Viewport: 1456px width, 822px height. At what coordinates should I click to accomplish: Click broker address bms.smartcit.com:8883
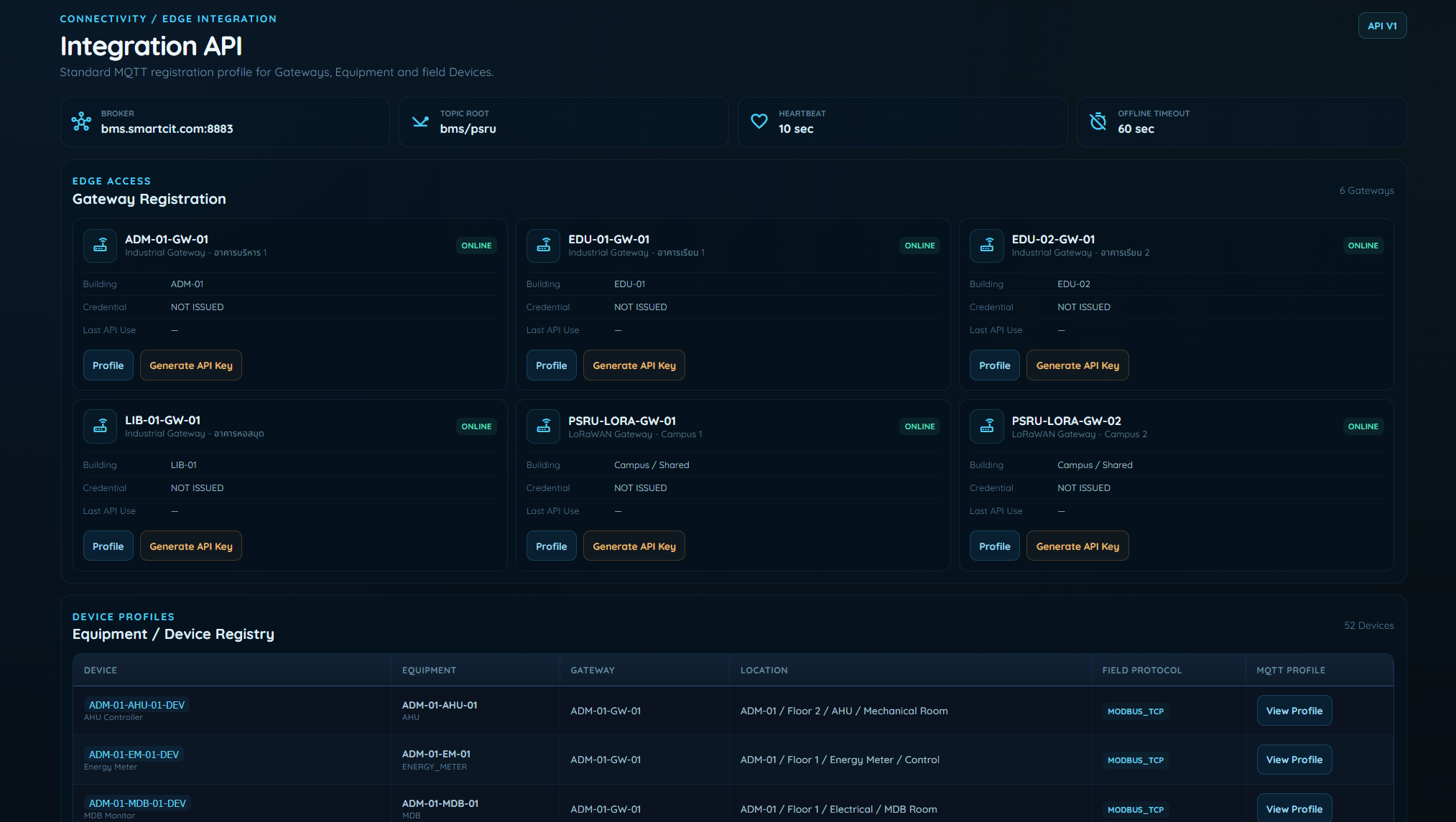[167, 129]
